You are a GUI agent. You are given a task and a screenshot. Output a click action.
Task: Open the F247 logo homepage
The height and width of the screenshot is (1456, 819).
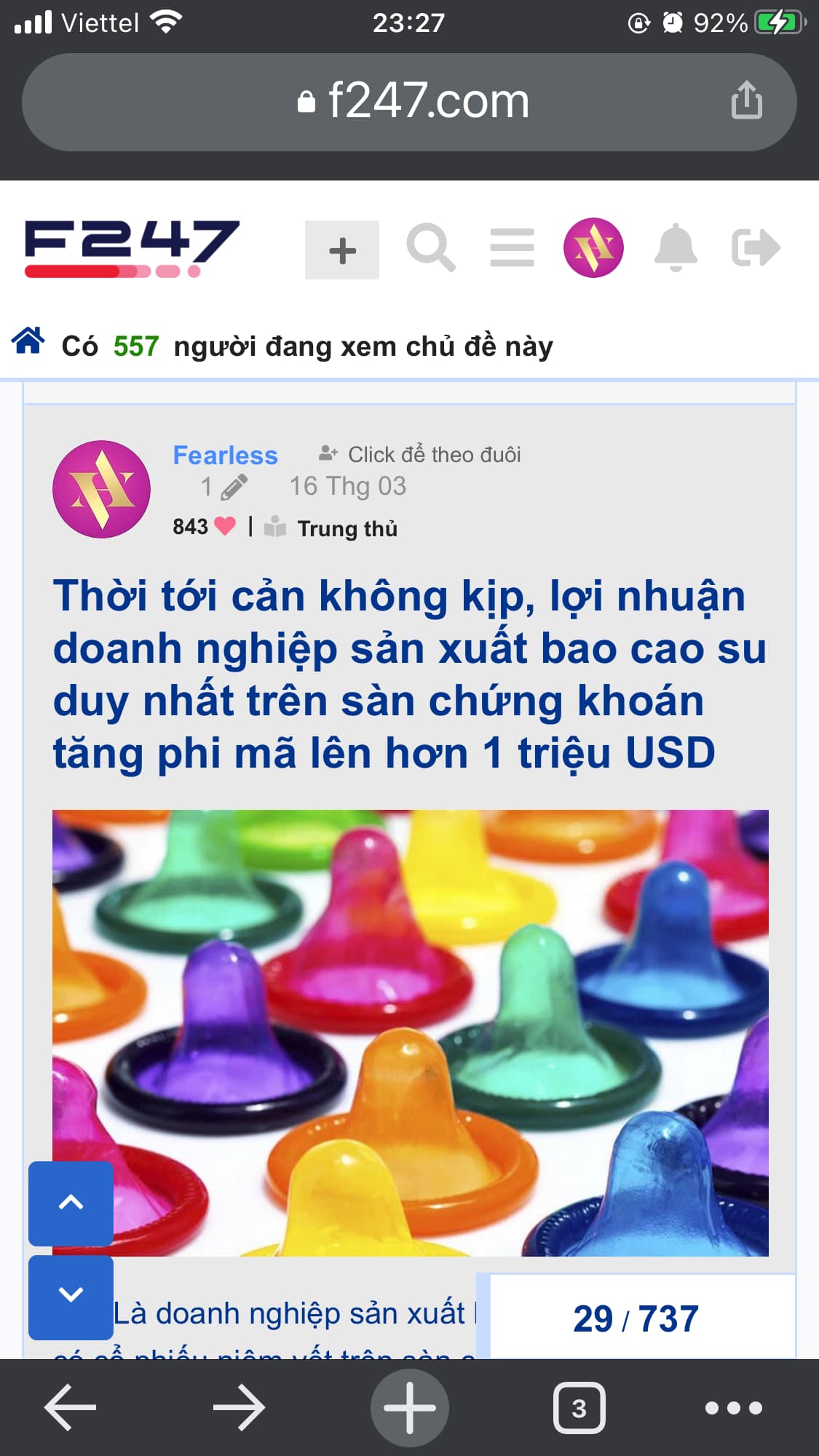(132, 249)
